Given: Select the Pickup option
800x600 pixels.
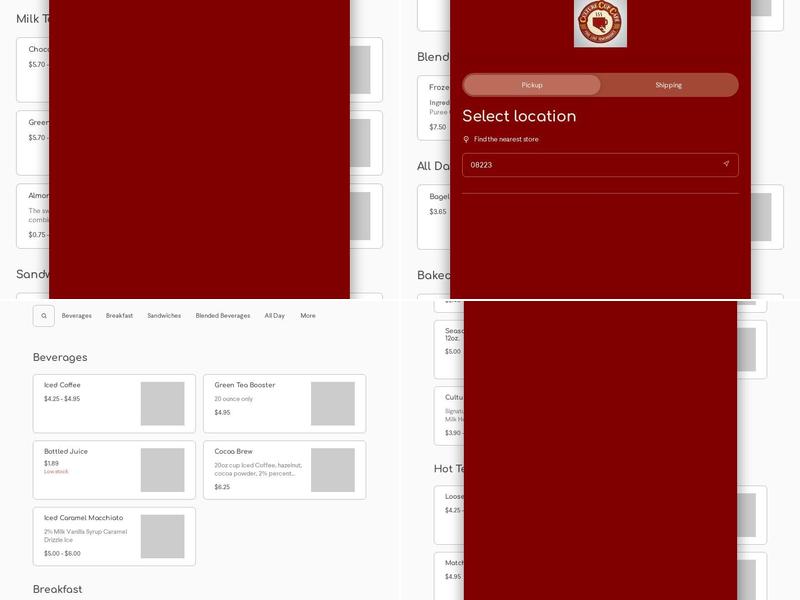Looking at the screenshot, I should point(532,85).
